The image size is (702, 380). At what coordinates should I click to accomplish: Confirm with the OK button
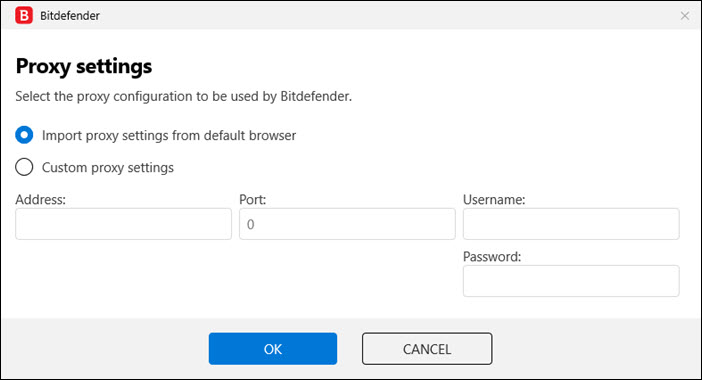point(273,349)
